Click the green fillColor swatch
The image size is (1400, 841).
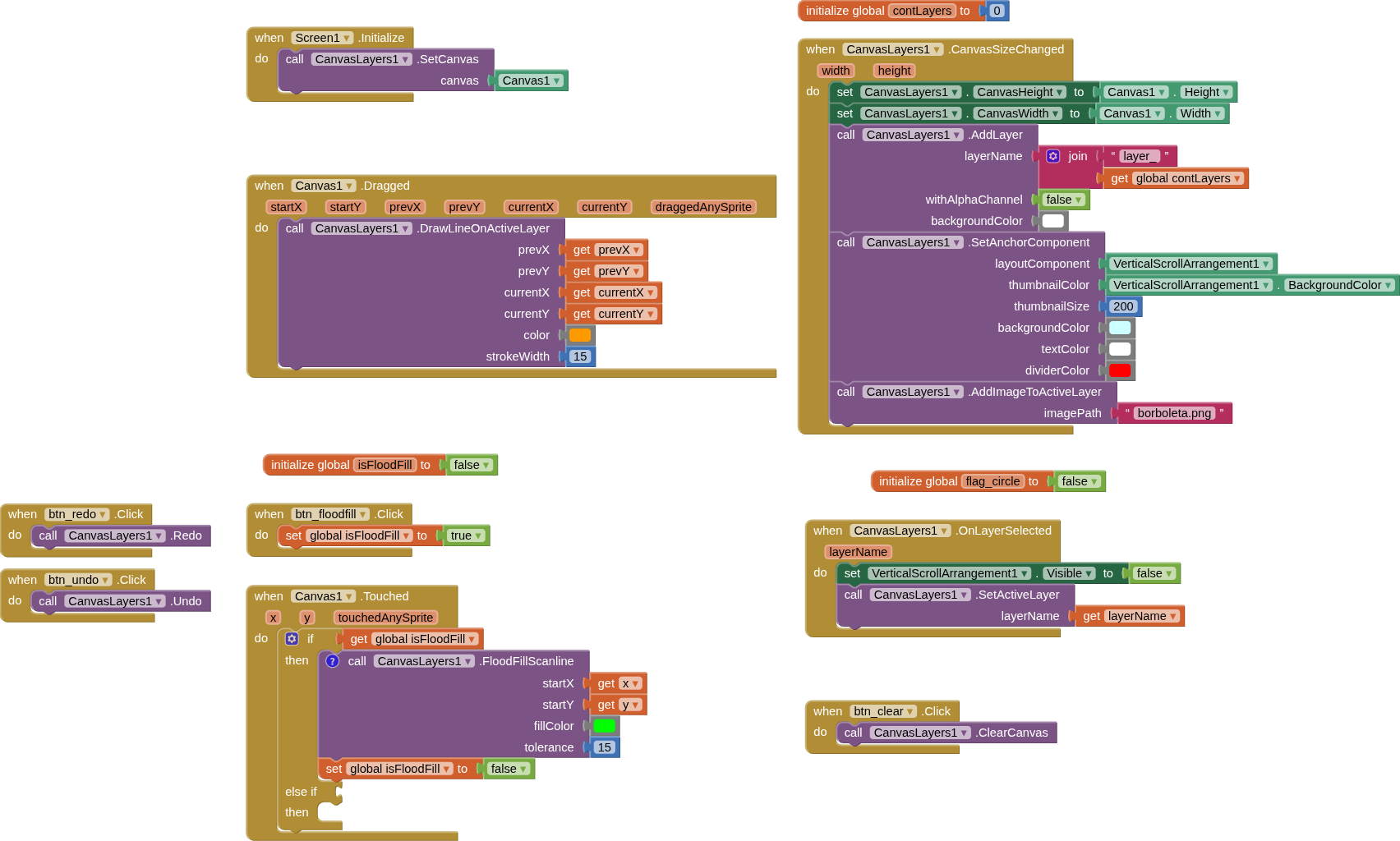click(605, 726)
